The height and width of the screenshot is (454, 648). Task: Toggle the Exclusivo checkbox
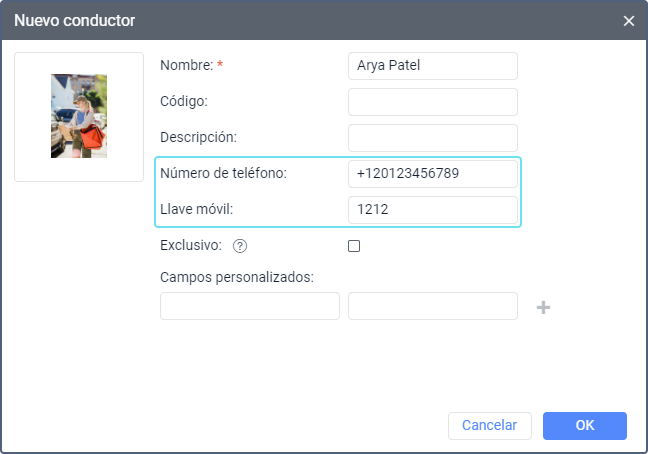coord(354,246)
